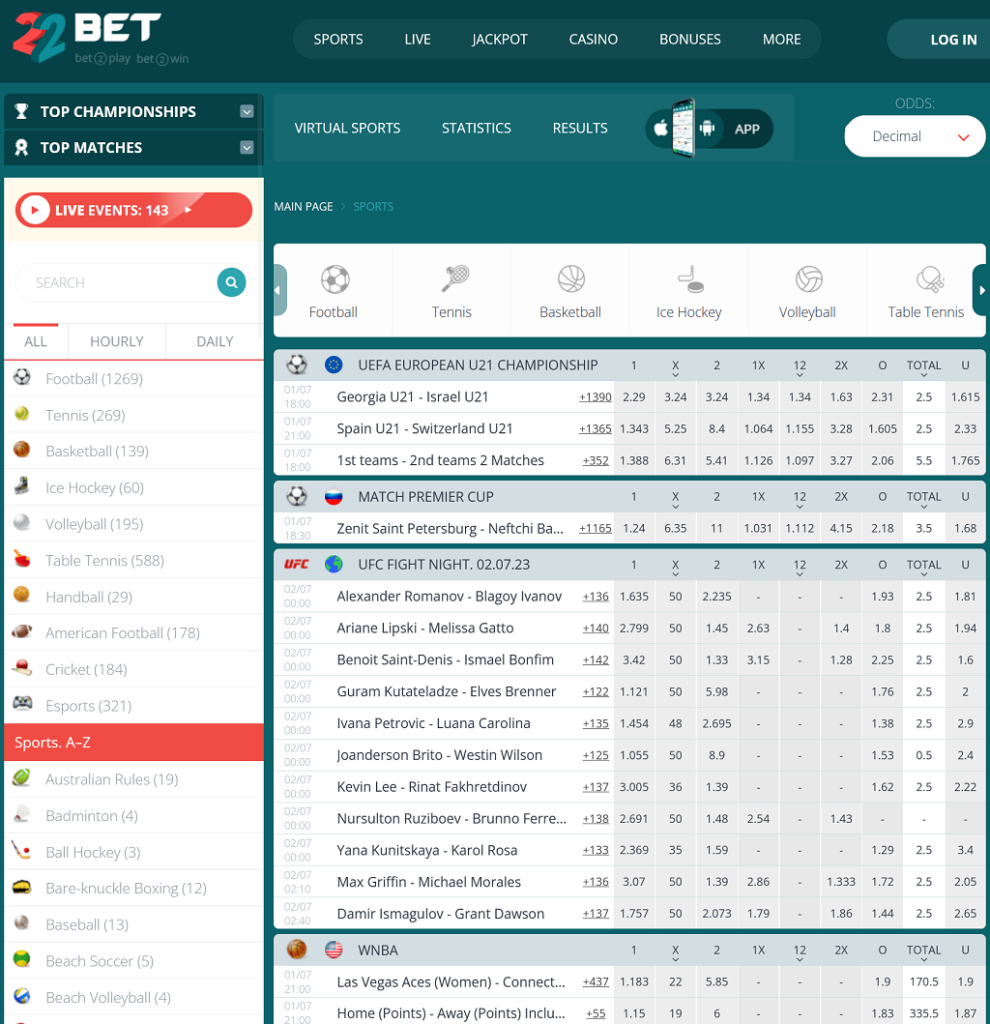Expand 12 column chevron in UFC Fight Night header
This screenshot has width=990, height=1024.
point(799,575)
